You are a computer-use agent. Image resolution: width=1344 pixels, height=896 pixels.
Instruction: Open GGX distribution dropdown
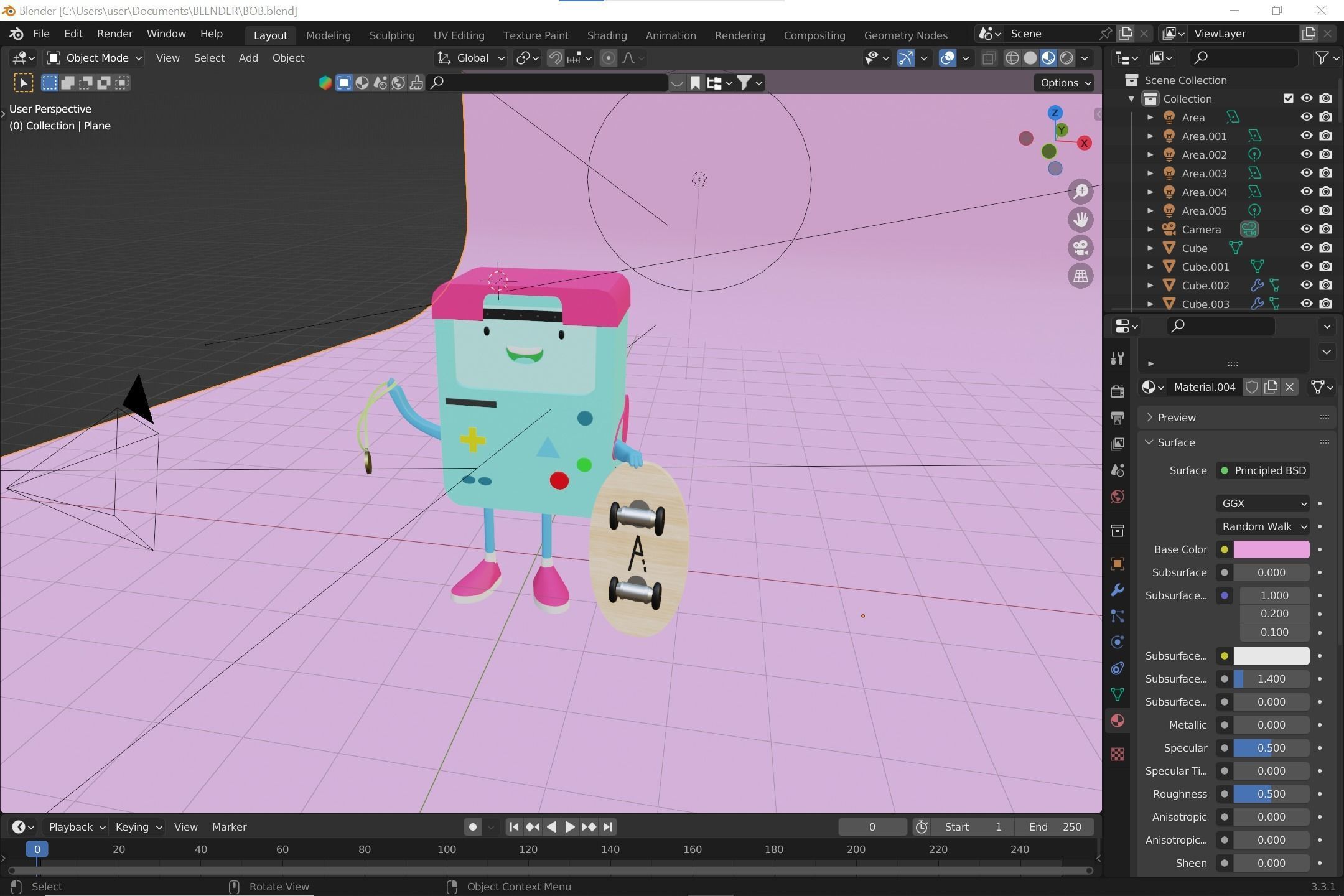click(1262, 503)
